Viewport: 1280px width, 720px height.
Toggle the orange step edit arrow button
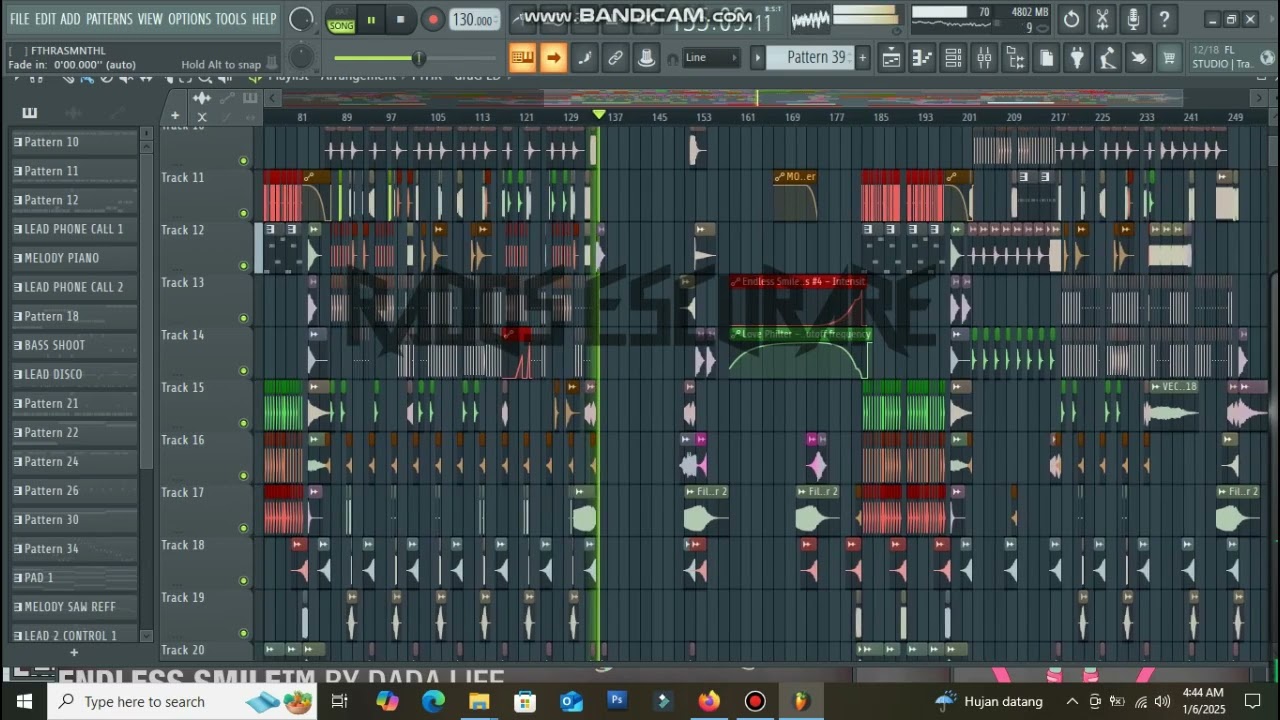(x=553, y=58)
